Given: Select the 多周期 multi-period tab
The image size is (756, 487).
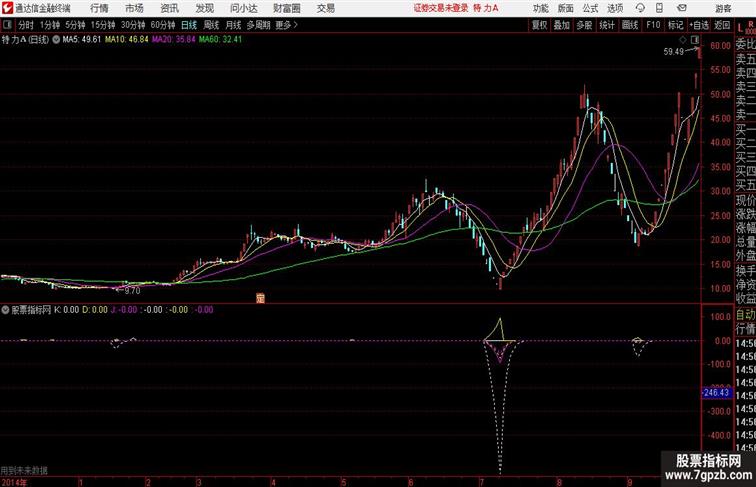Looking at the screenshot, I should [259, 25].
